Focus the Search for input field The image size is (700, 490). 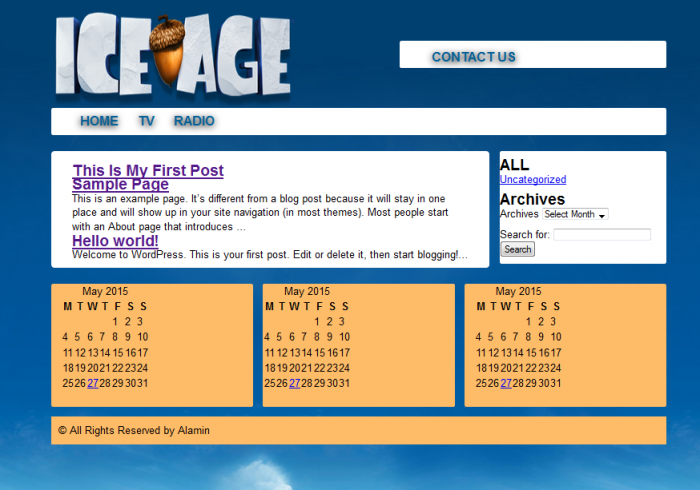pos(602,235)
